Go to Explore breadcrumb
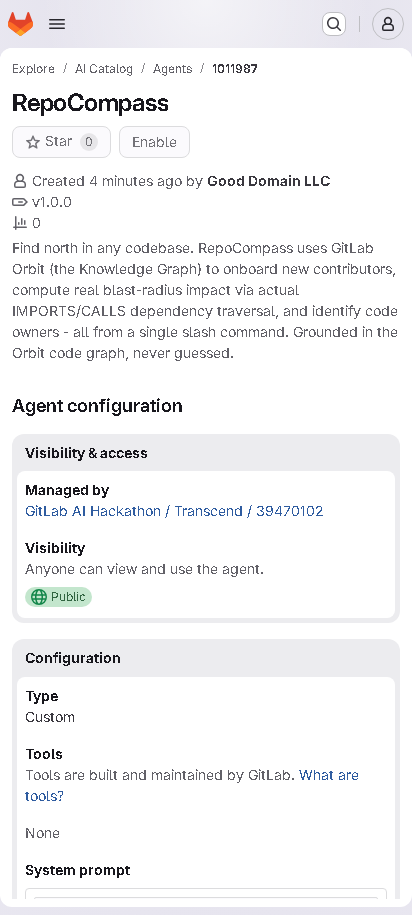Screen dimensions: 412x915 [x=33, y=69]
